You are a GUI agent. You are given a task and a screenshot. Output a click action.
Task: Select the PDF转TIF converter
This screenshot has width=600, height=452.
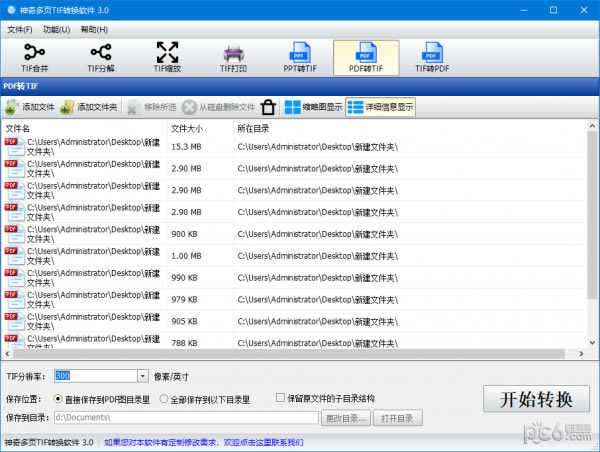pos(366,57)
